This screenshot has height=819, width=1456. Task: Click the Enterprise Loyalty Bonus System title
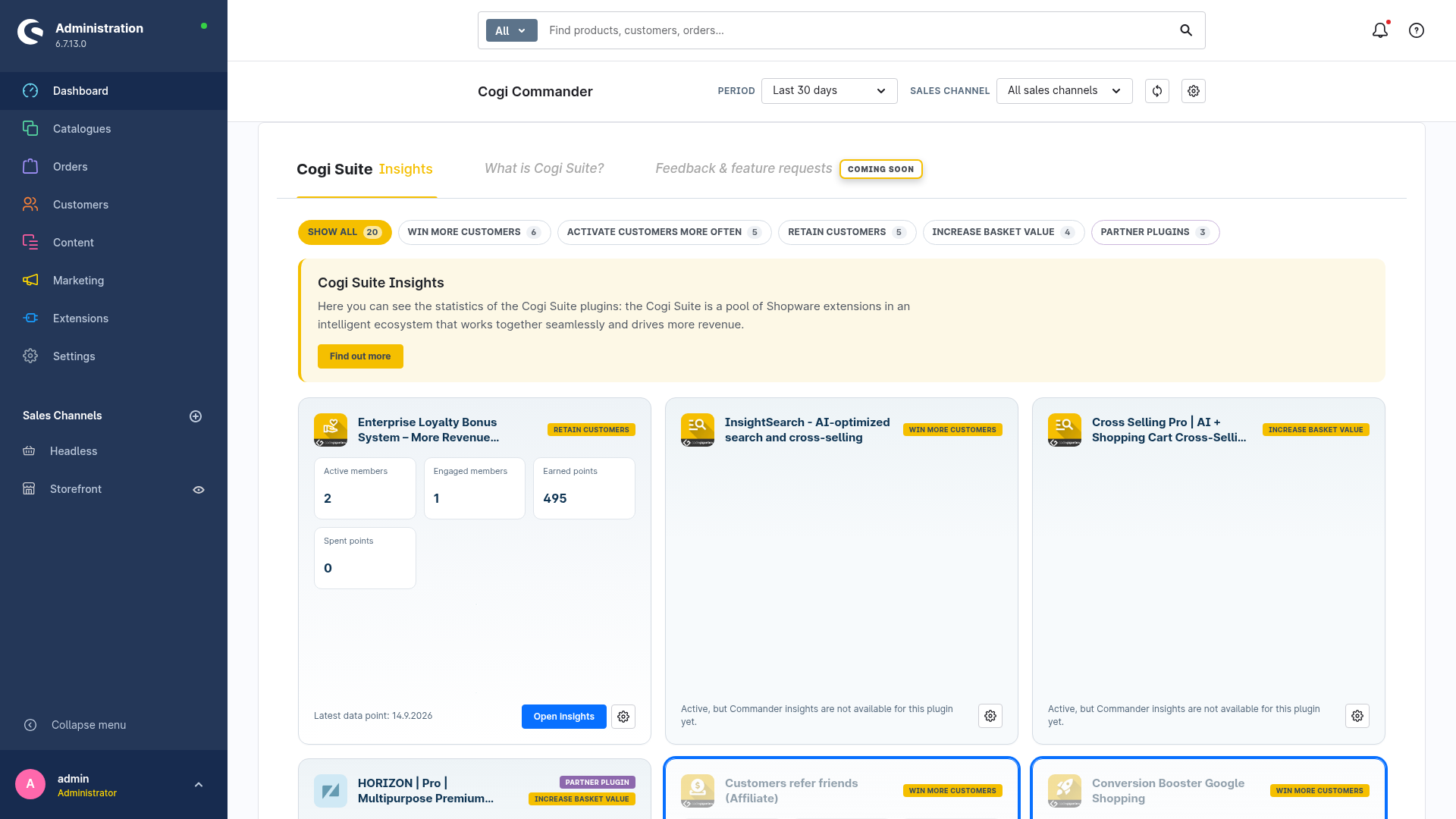[x=428, y=430]
